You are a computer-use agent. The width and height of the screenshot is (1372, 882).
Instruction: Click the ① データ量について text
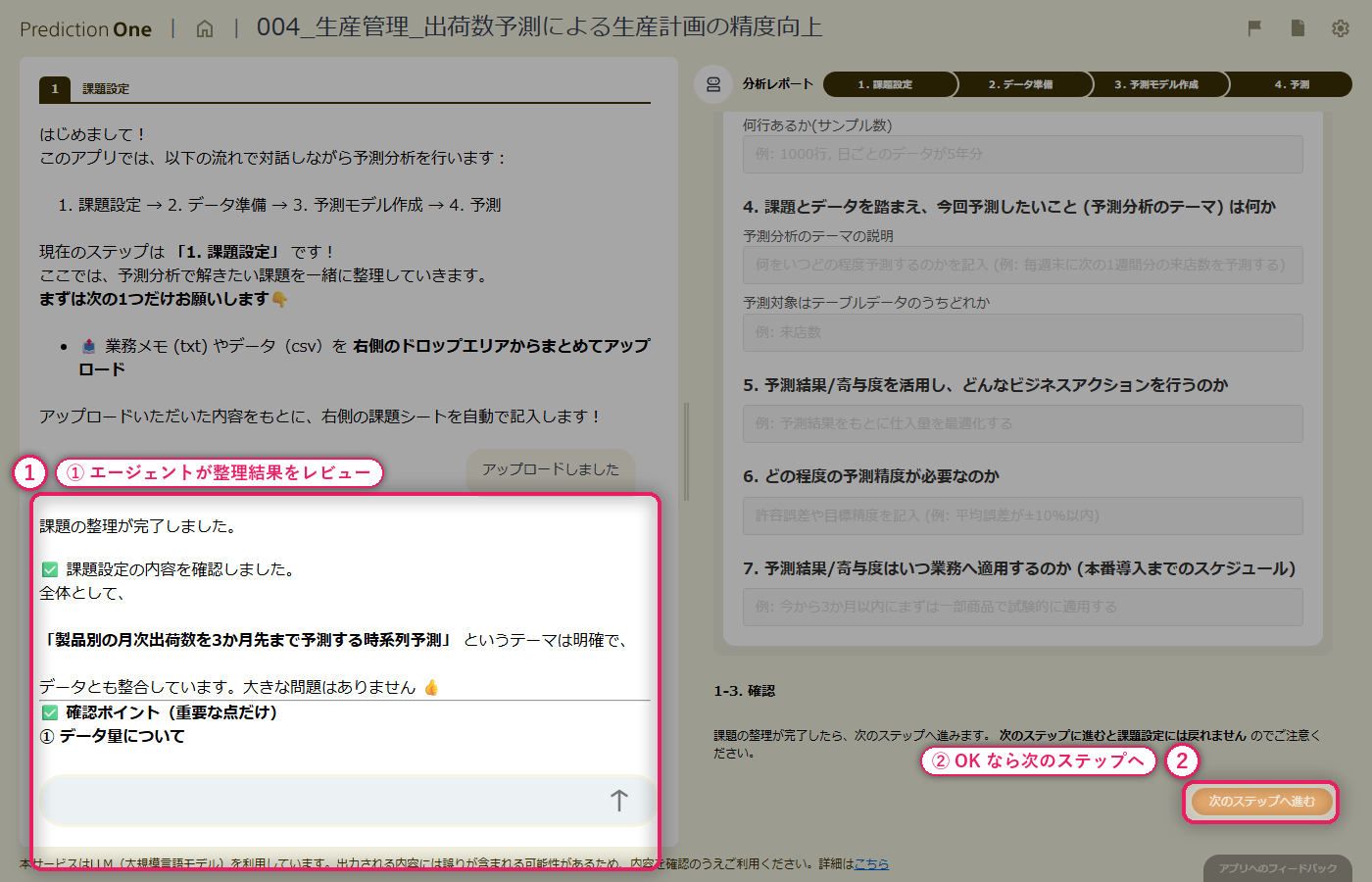(112, 736)
